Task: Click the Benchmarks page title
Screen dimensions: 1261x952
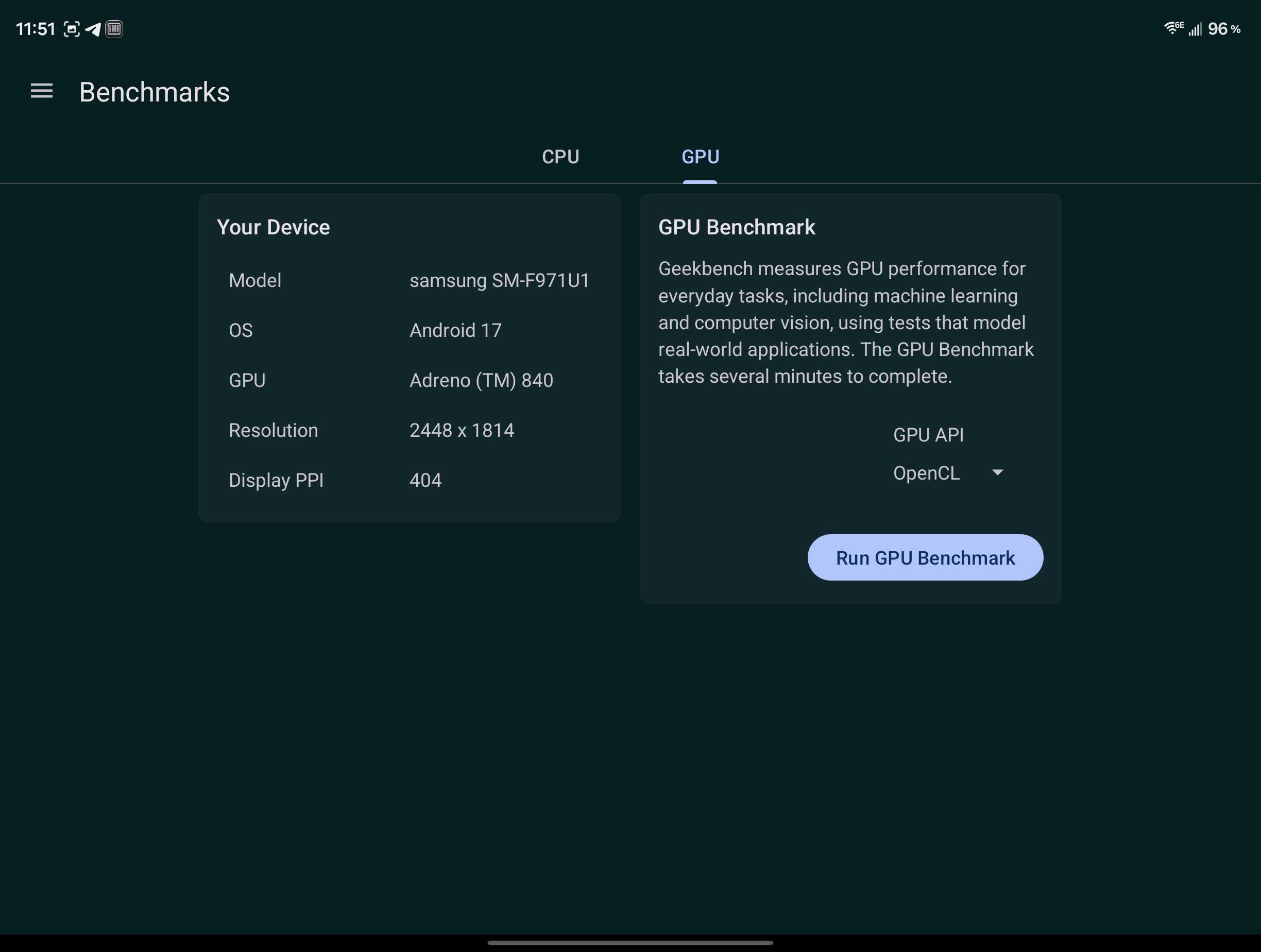Action: click(x=155, y=92)
